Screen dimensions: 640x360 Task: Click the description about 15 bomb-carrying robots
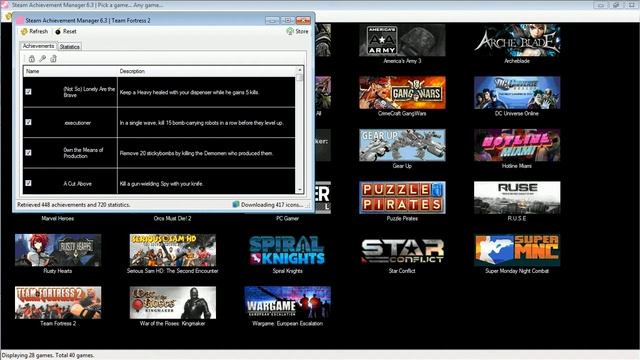pos(201,123)
